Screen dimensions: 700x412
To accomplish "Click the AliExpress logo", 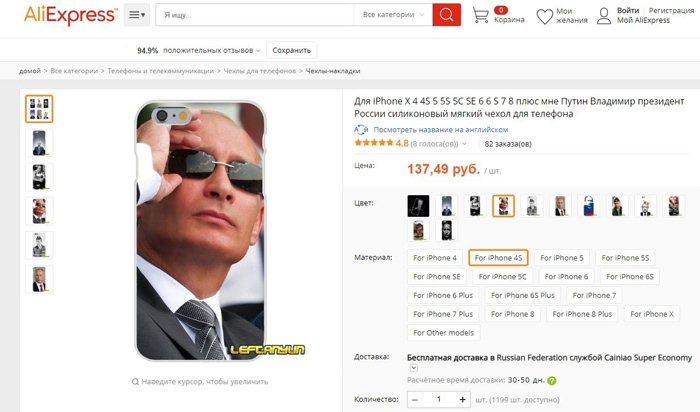I will click(x=71, y=15).
